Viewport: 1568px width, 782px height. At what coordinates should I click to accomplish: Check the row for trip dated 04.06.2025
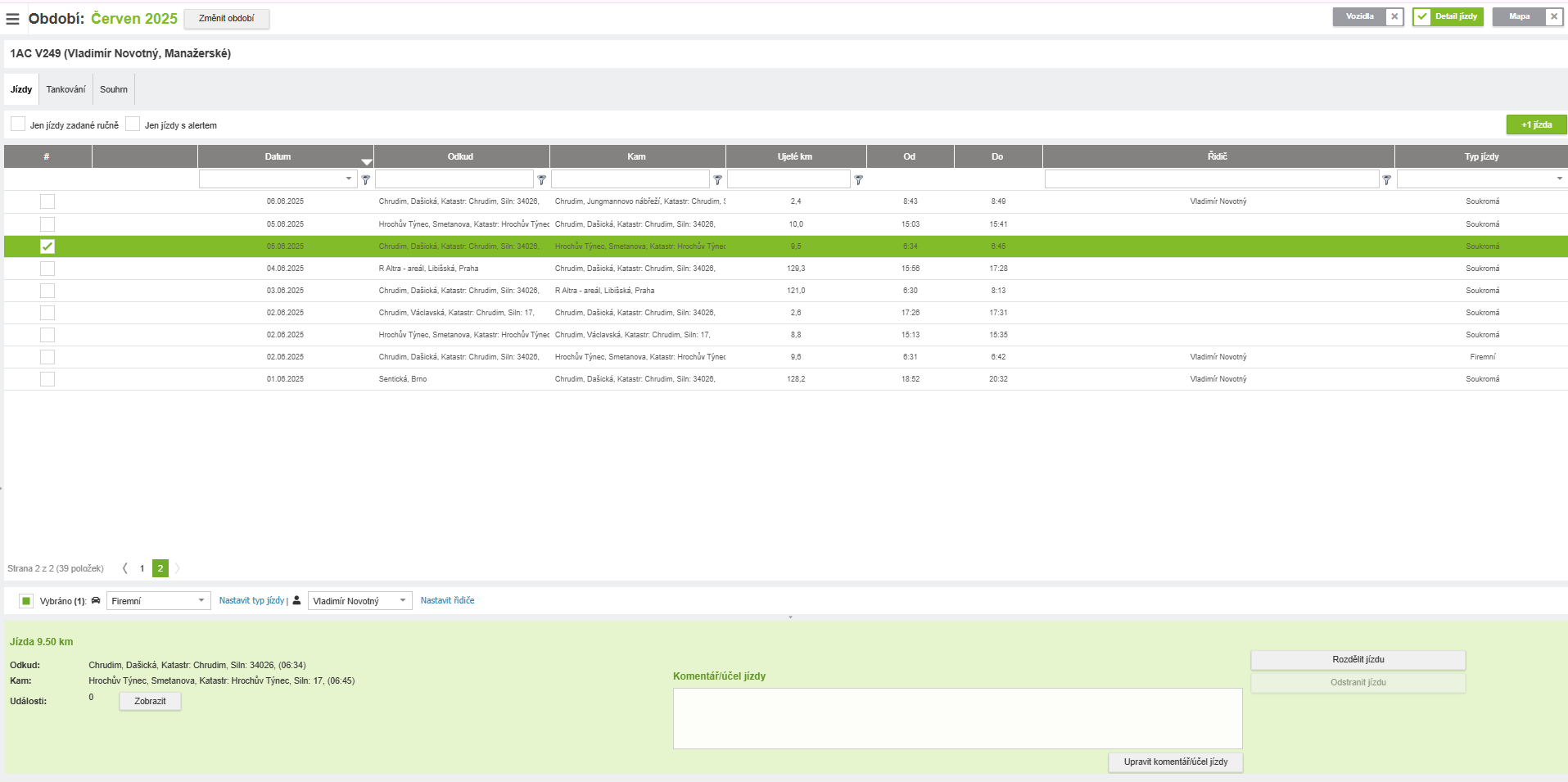[x=47, y=269]
